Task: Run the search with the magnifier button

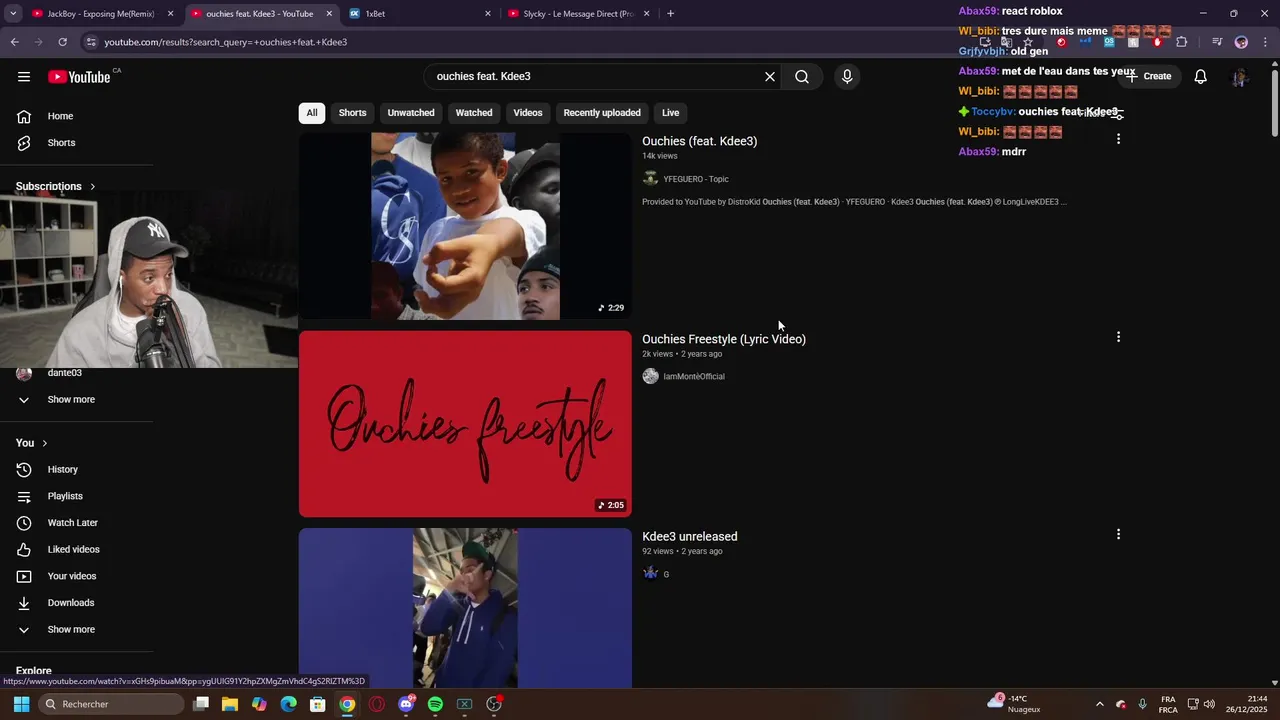Action: (x=802, y=77)
